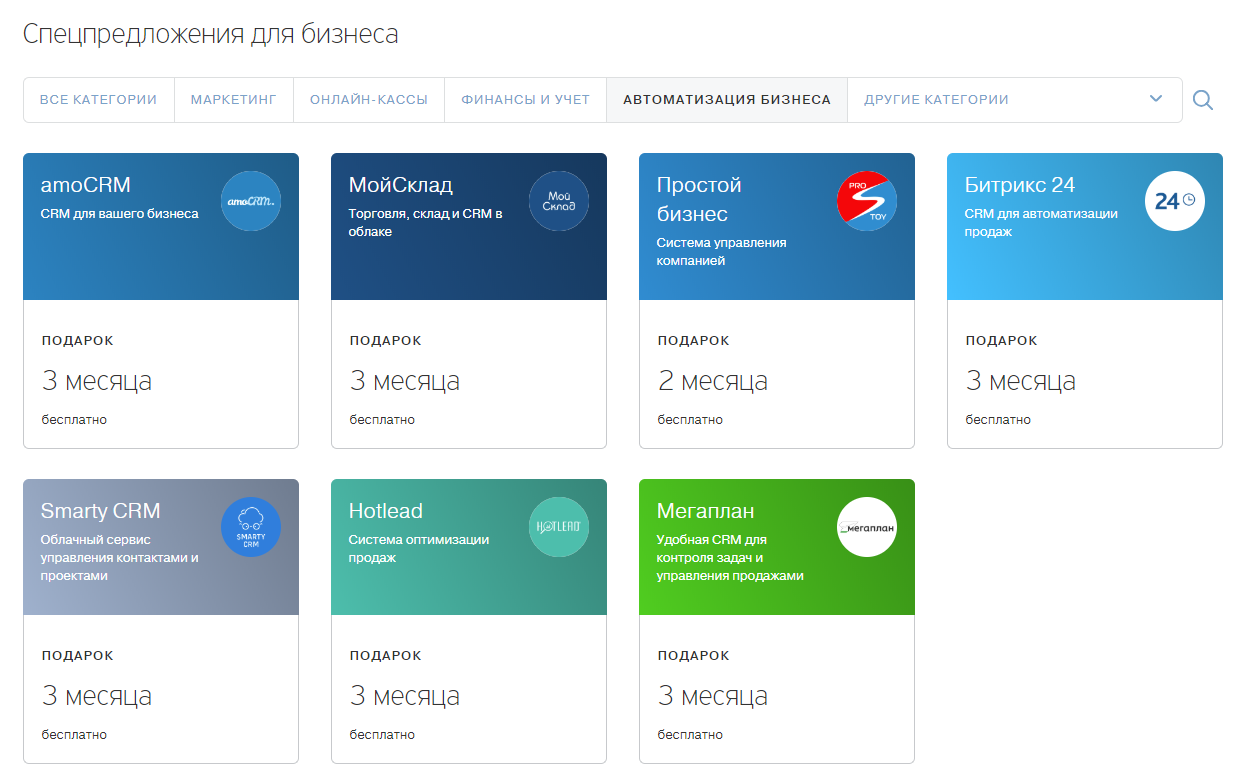Screen dimensions: 1234x775
Task: Click the Hotlead round logo icon
Action: tap(559, 527)
